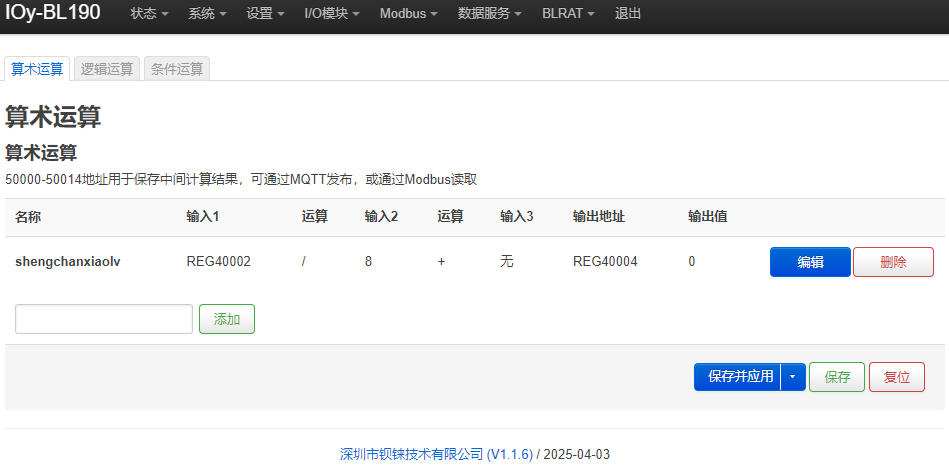Expand the Modbus menu
The width and height of the screenshot is (949, 468).
pos(409,13)
